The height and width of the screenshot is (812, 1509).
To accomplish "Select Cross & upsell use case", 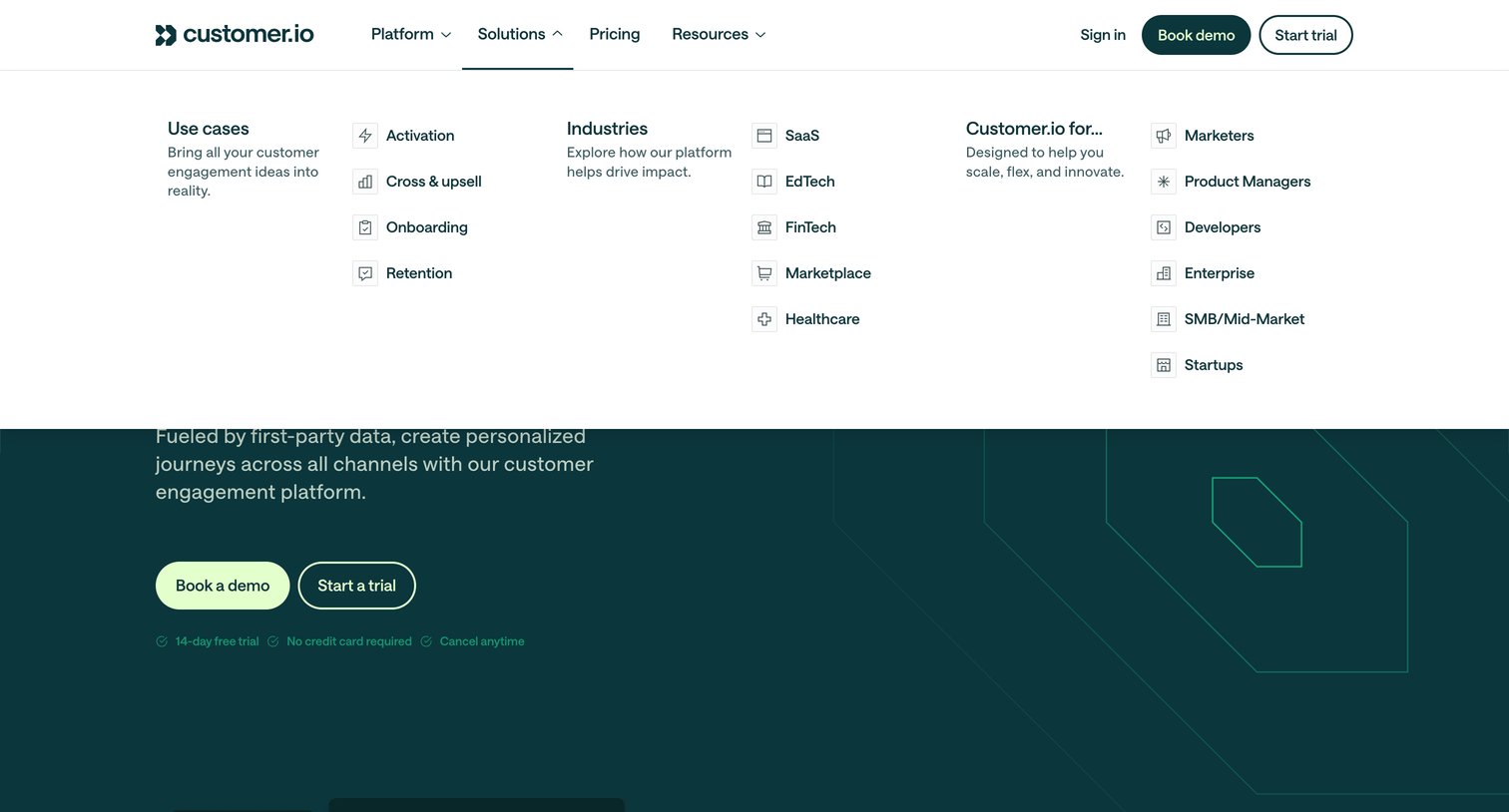I will [434, 182].
